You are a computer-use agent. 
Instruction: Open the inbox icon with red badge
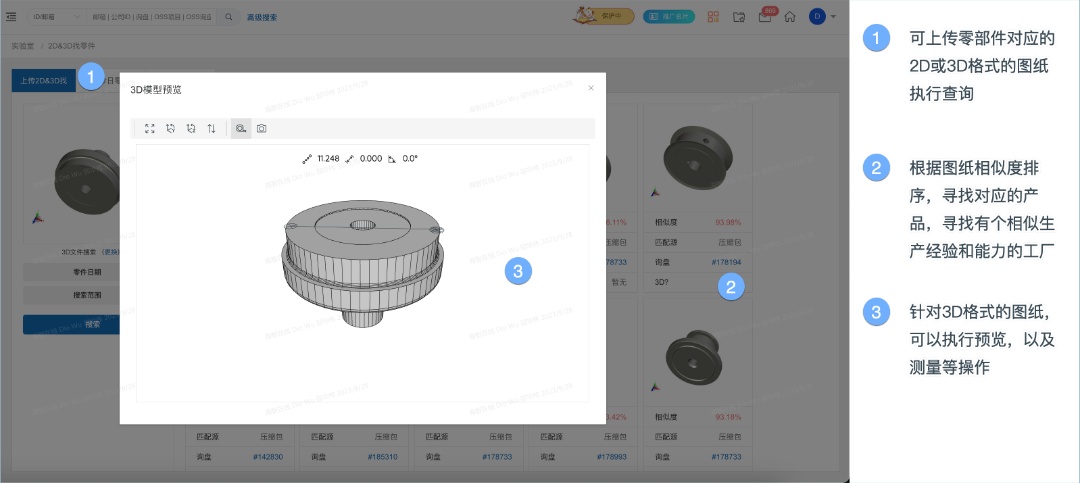(765, 17)
